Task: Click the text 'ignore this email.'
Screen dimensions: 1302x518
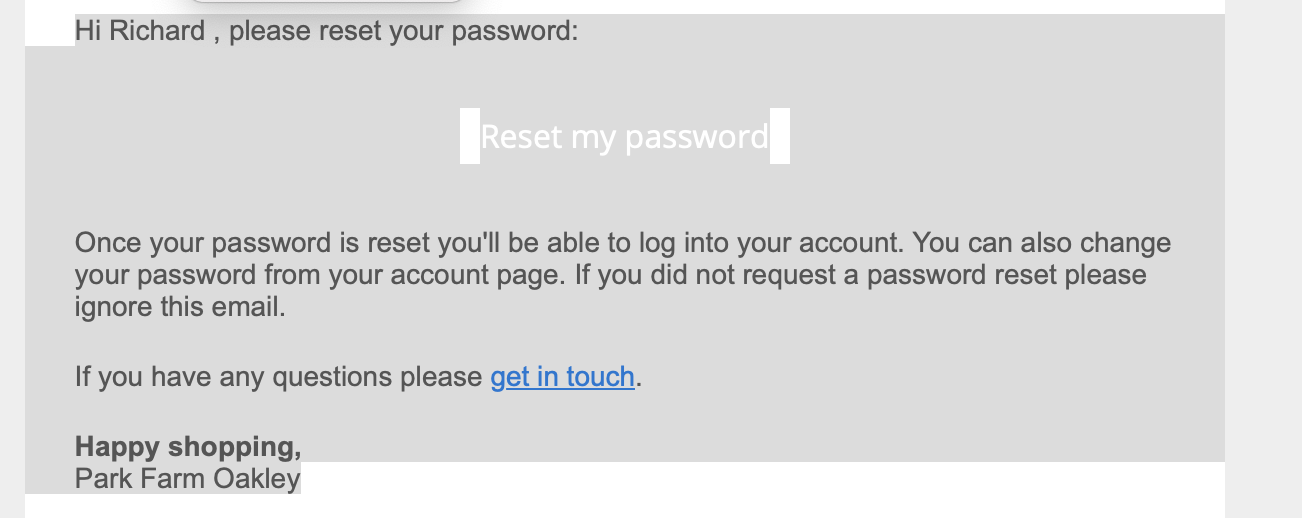Action: [180, 307]
